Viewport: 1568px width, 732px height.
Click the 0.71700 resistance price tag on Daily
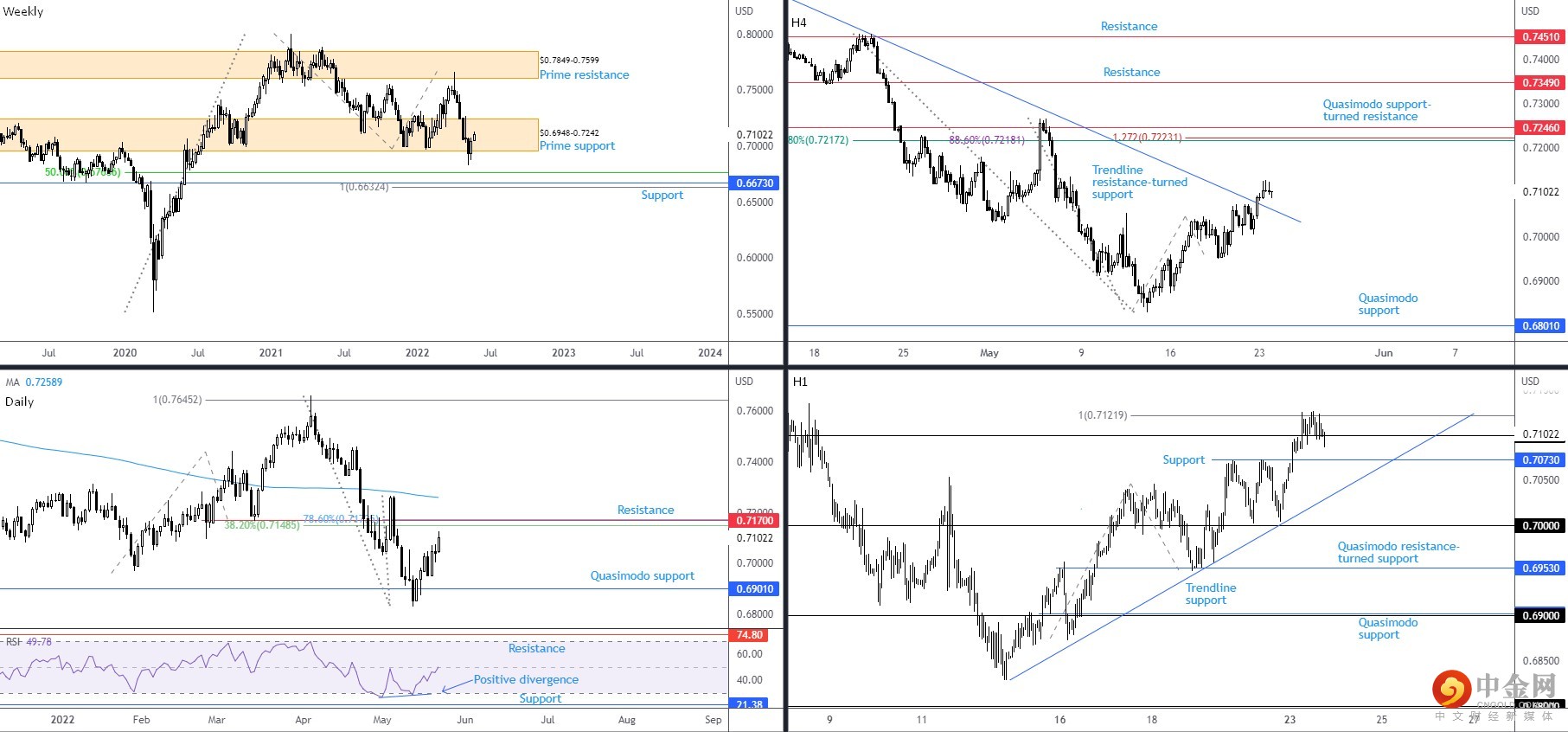pos(755,521)
